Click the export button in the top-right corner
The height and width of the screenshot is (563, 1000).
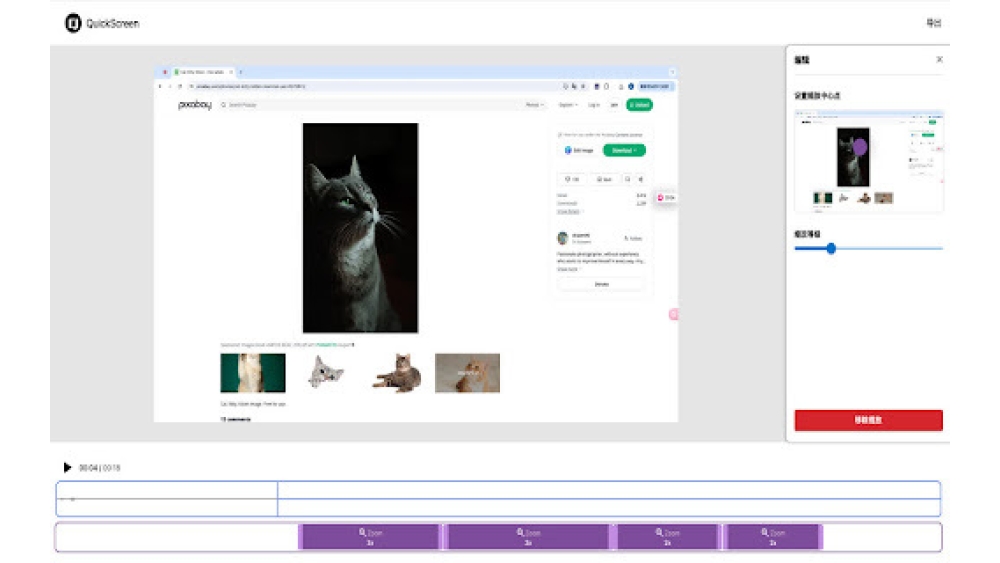pos(933,23)
